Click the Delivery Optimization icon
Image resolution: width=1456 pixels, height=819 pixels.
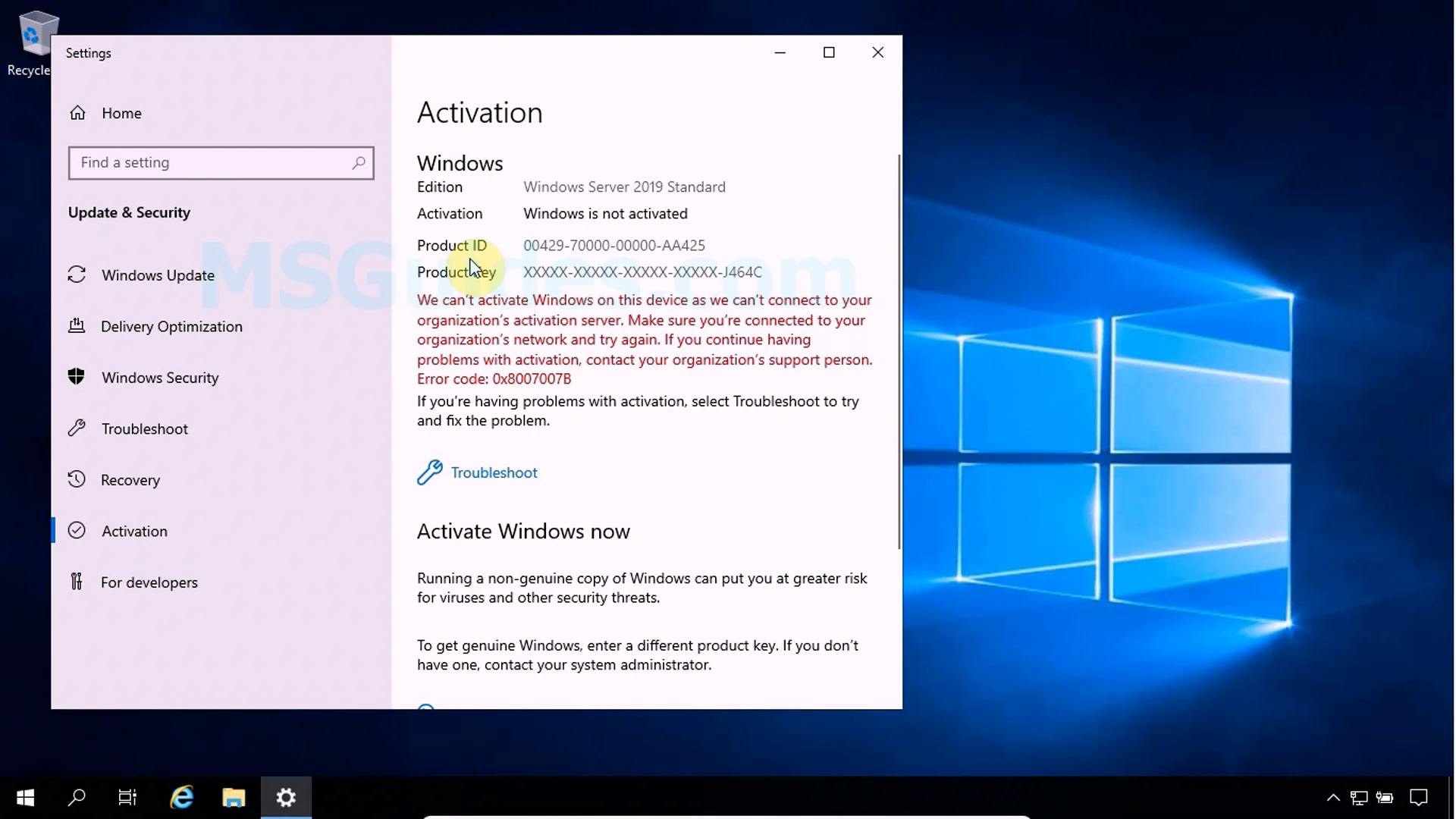[77, 326]
